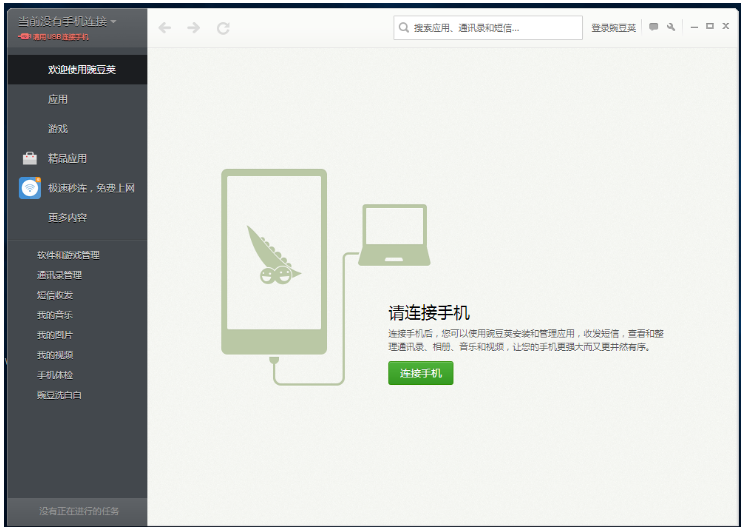Click the 请用USB连接手机 red text
This screenshot has height=531, width=743.
(x=61, y=37)
